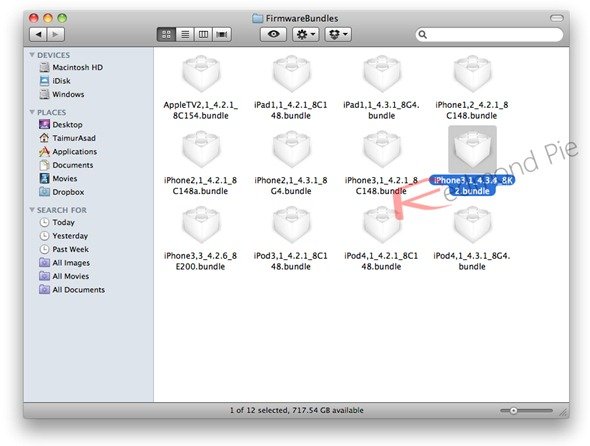This screenshot has width=590, height=446.
Task: Select the Windows volume in sidebar
Action: [62, 94]
